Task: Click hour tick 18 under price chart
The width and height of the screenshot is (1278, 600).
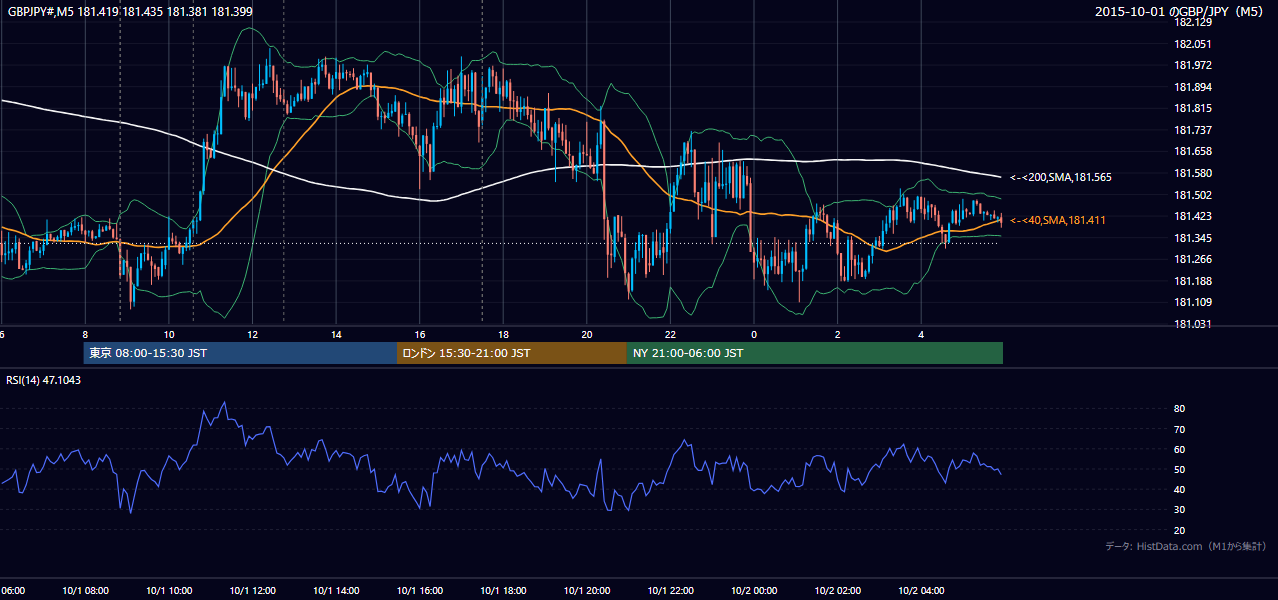Action: [x=504, y=334]
